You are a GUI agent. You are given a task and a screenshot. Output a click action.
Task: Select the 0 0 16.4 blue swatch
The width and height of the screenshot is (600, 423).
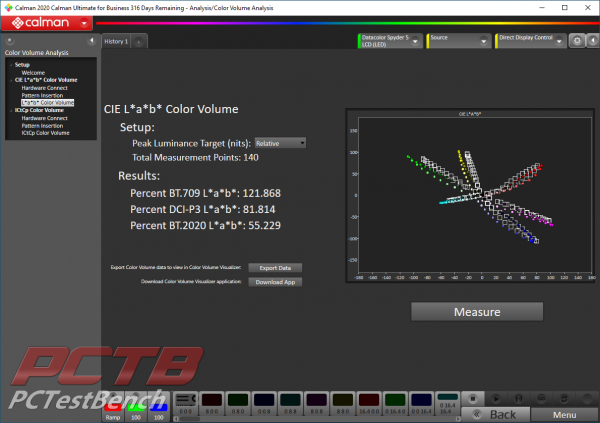point(421,404)
